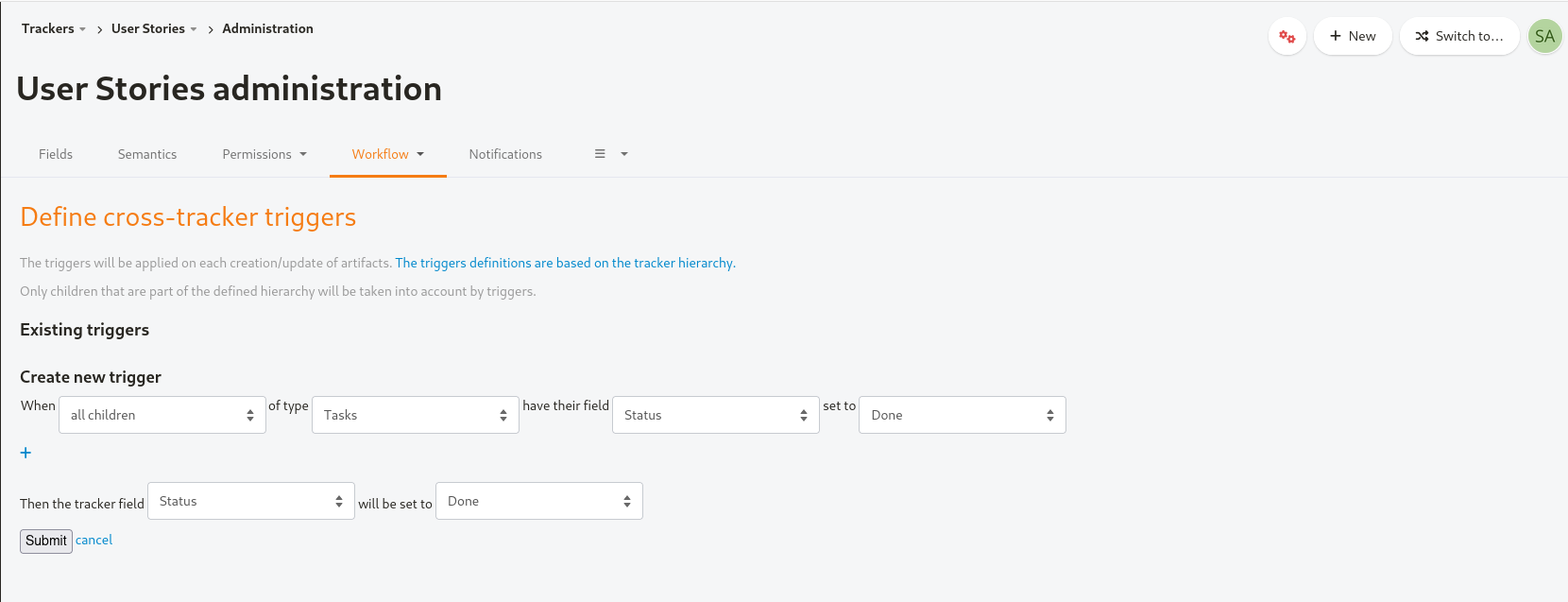The height and width of the screenshot is (602, 1568).
Task: Switch to the Semantics tab
Action: [x=147, y=154]
